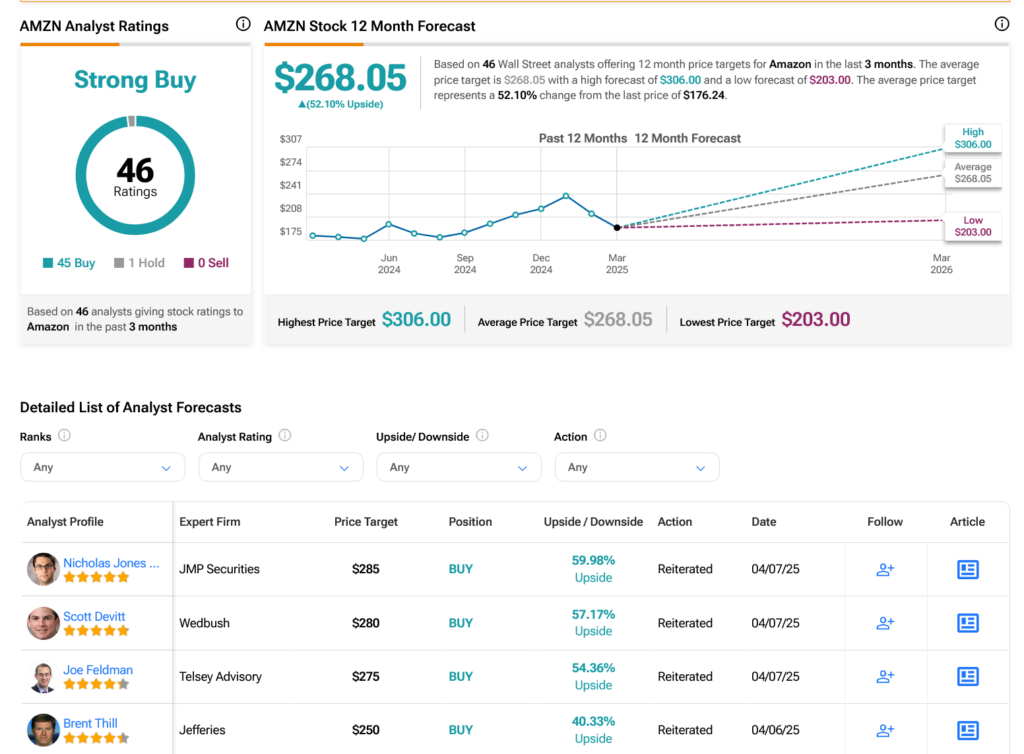Open article icon for Brent Thill row
1024x754 pixels.
point(967,730)
